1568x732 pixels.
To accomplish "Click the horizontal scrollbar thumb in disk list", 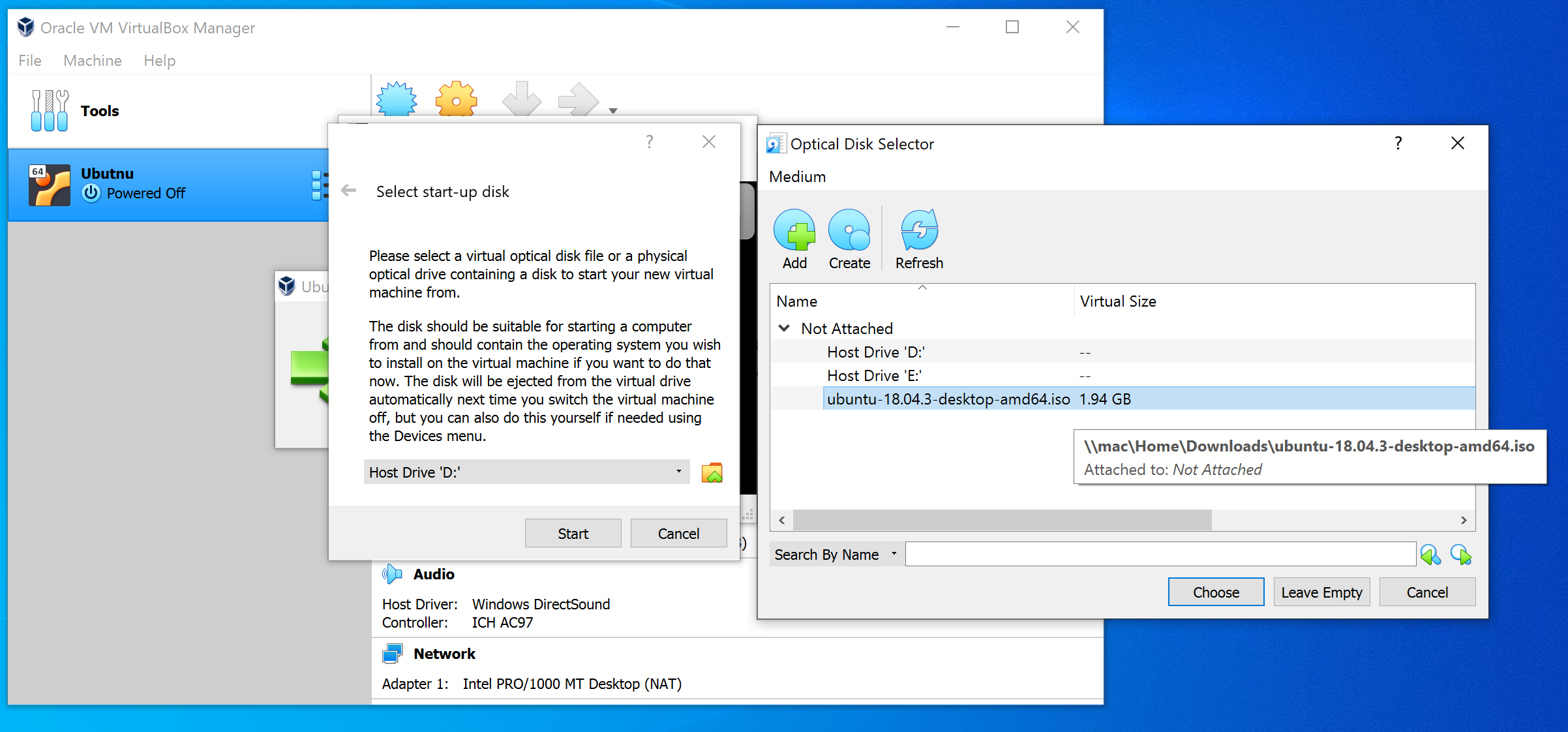I will pyautogui.click(x=1002, y=520).
